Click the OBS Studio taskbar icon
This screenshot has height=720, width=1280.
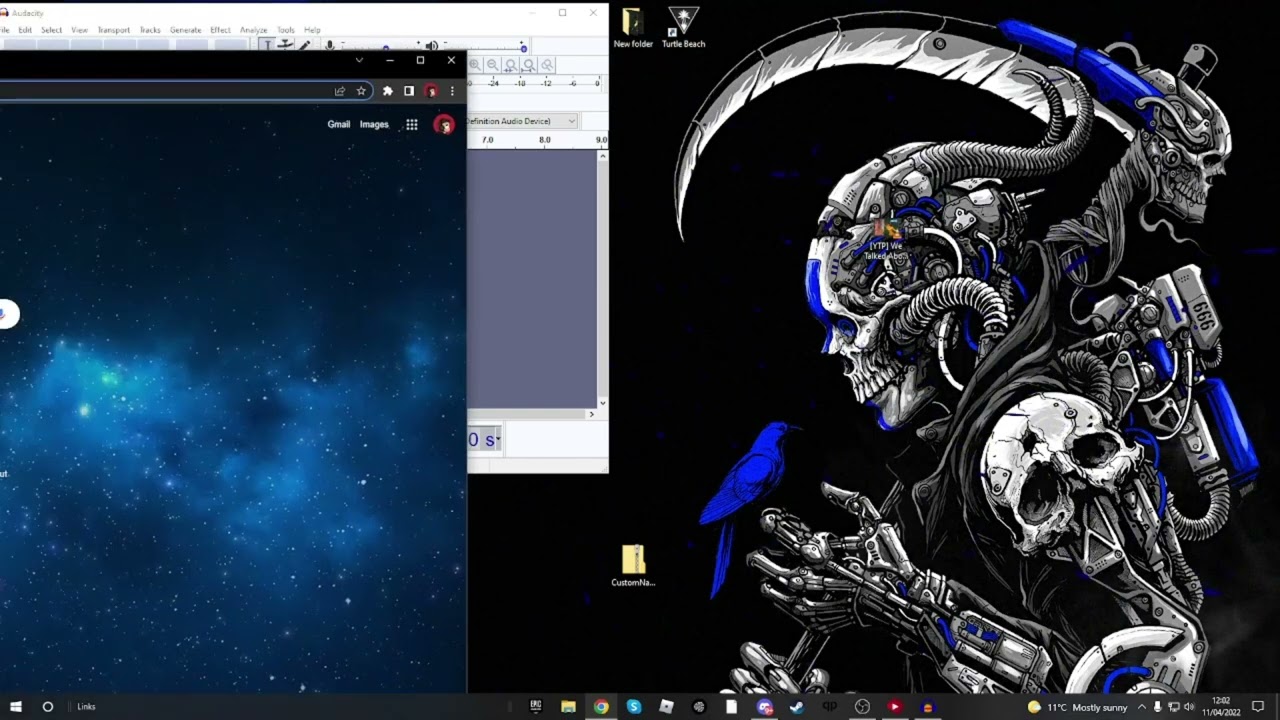pos(862,706)
